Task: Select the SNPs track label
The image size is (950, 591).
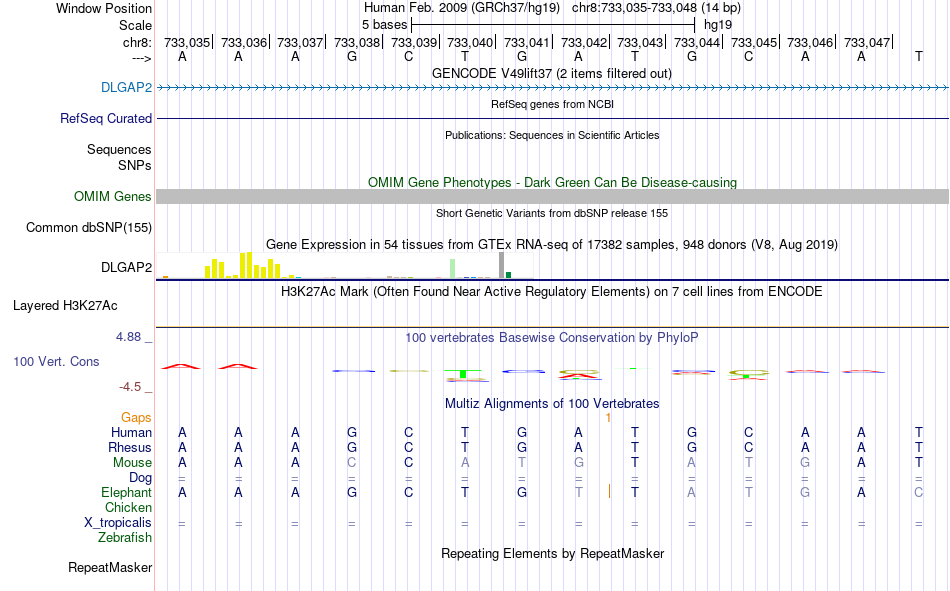Action: [x=135, y=165]
